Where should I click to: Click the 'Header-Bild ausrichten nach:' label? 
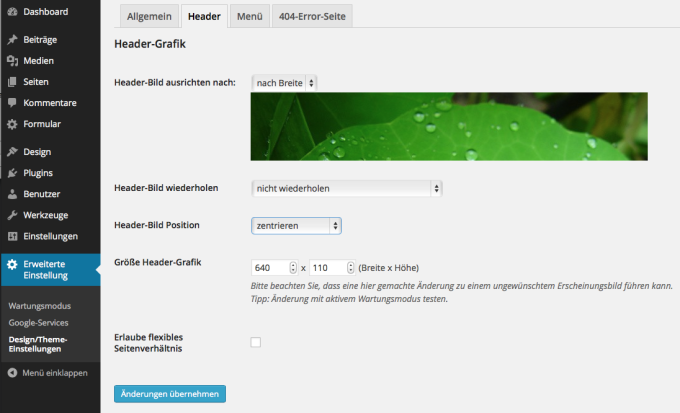point(175,82)
